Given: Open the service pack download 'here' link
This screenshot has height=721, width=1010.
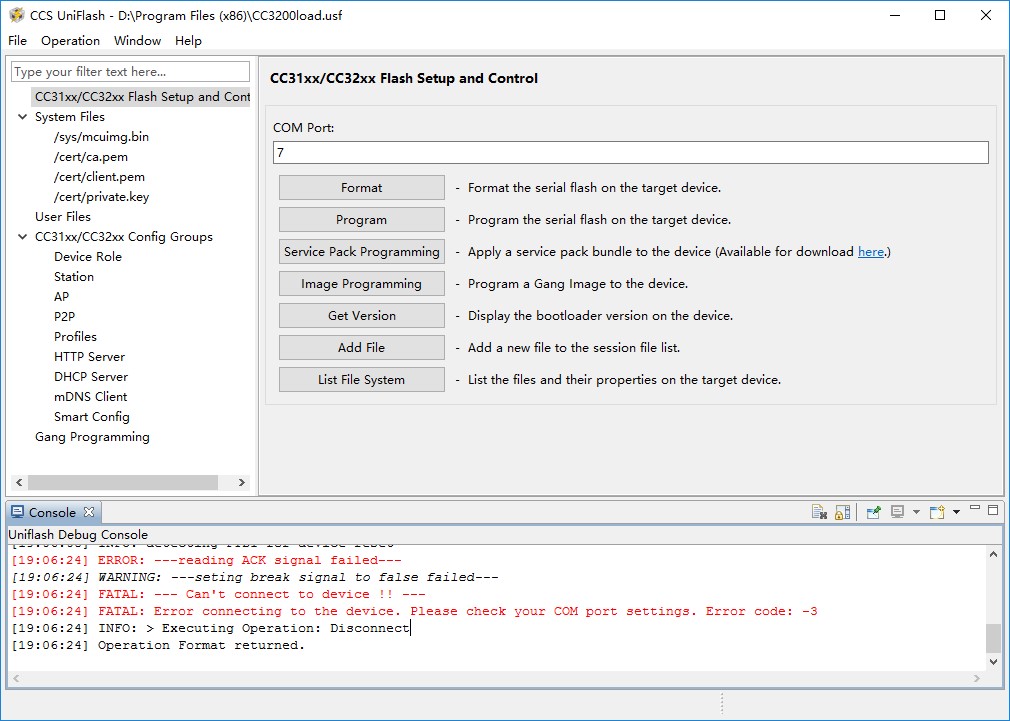Looking at the screenshot, I should [x=871, y=252].
